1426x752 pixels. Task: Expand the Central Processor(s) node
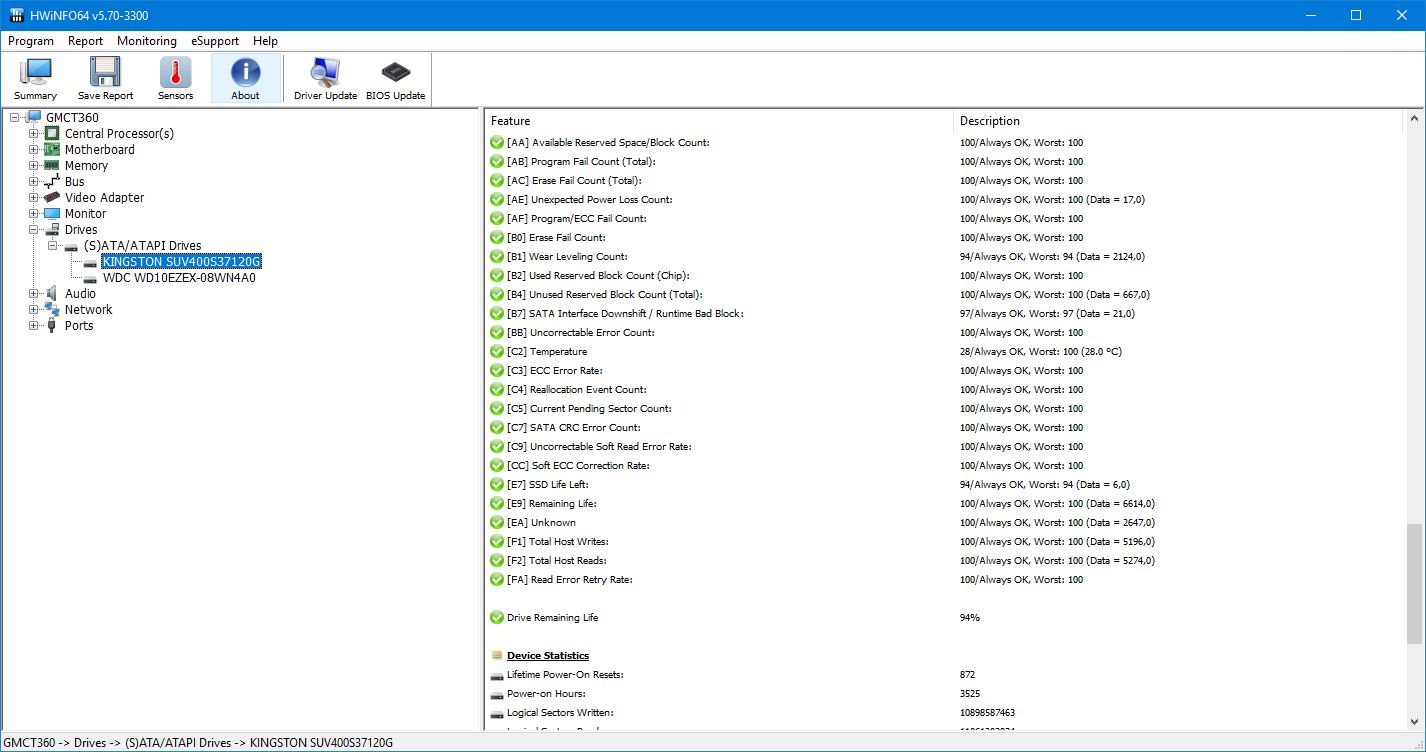(34, 134)
